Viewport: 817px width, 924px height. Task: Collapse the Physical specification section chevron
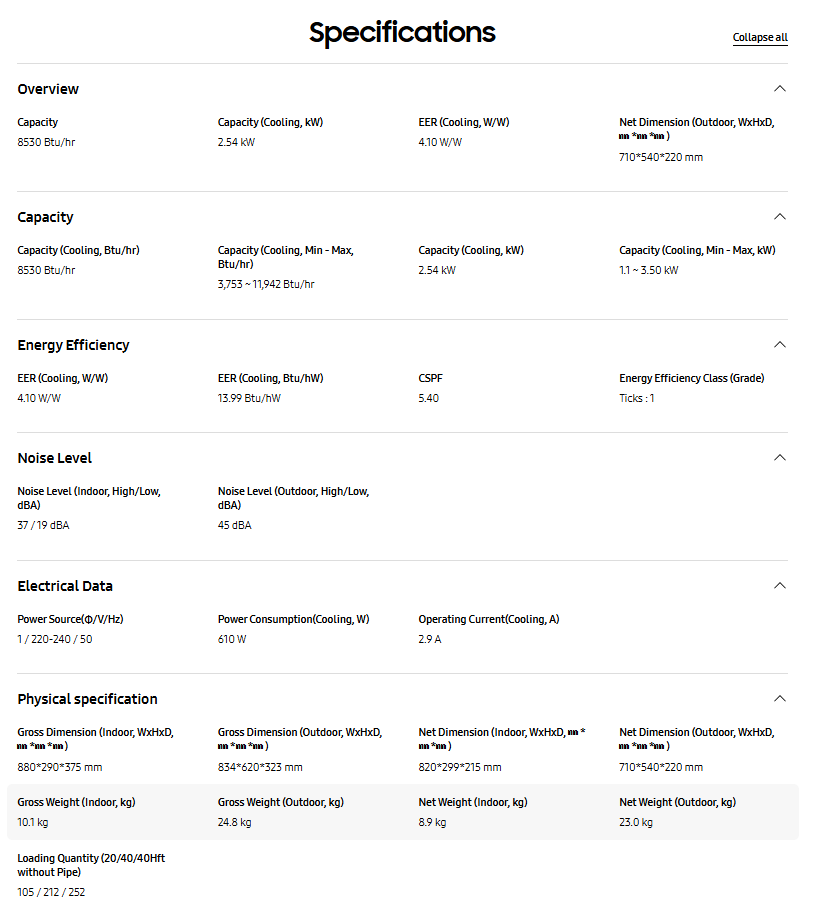(780, 699)
